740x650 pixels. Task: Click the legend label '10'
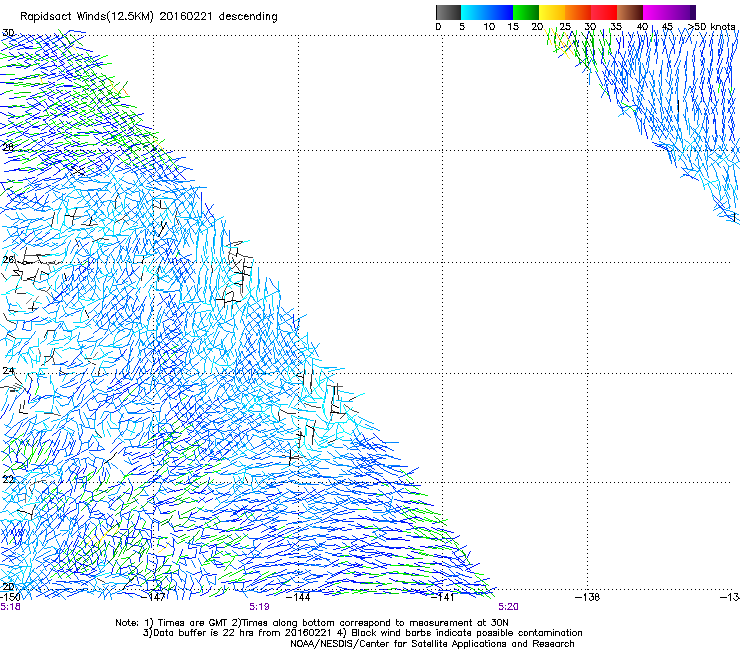pyautogui.click(x=489, y=27)
